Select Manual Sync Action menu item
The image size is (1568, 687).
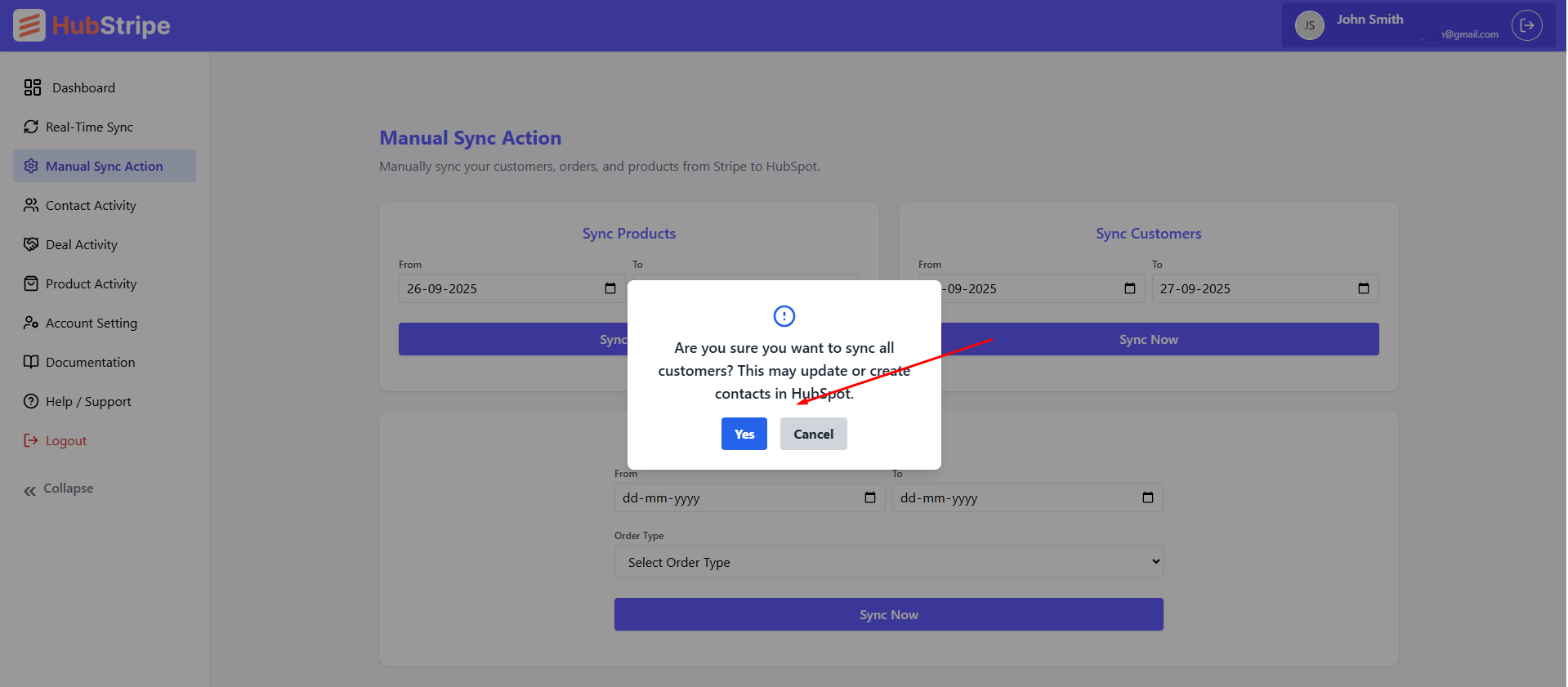(105, 166)
